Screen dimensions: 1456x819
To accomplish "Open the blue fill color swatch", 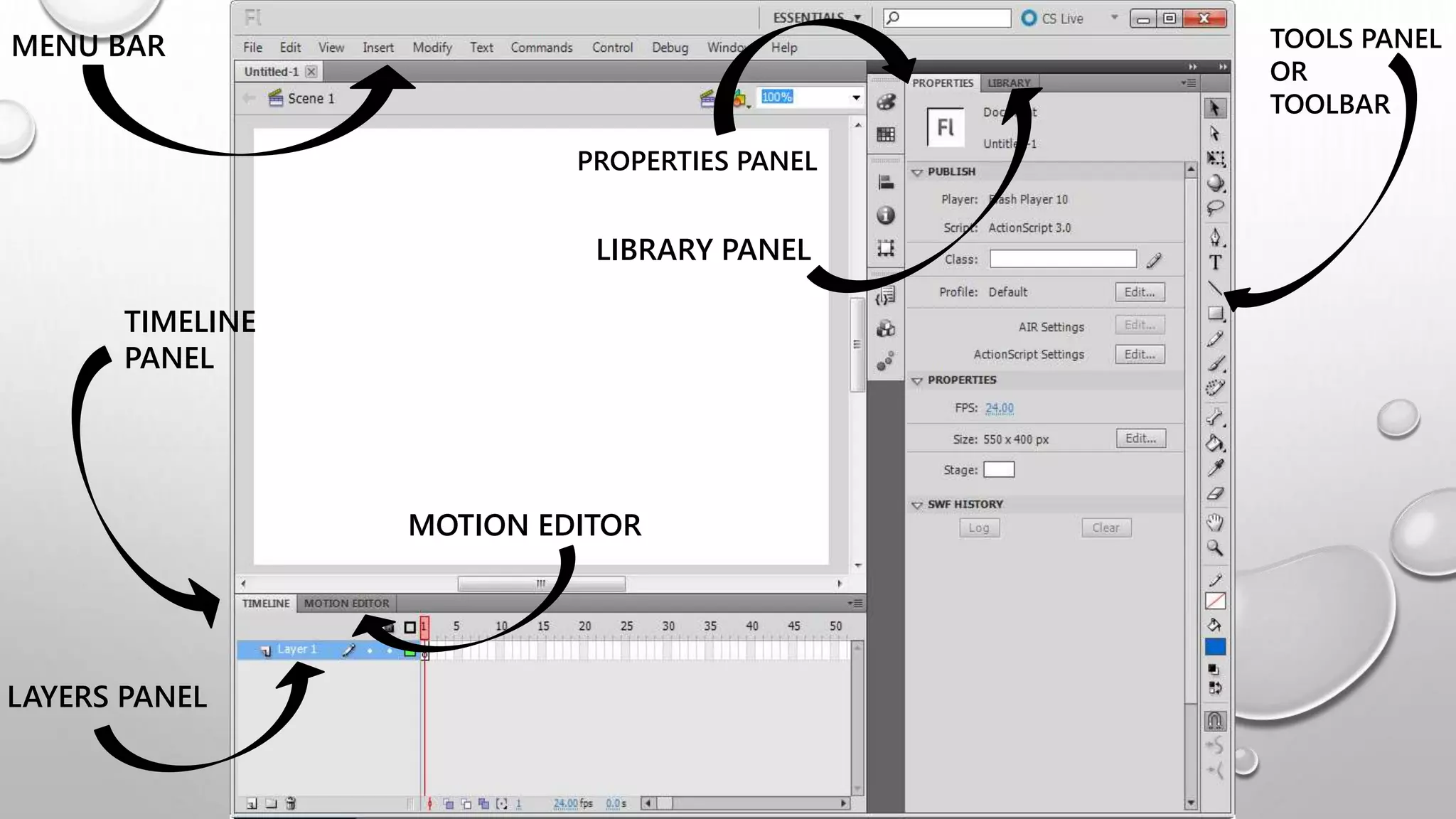I will coord(1215,647).
